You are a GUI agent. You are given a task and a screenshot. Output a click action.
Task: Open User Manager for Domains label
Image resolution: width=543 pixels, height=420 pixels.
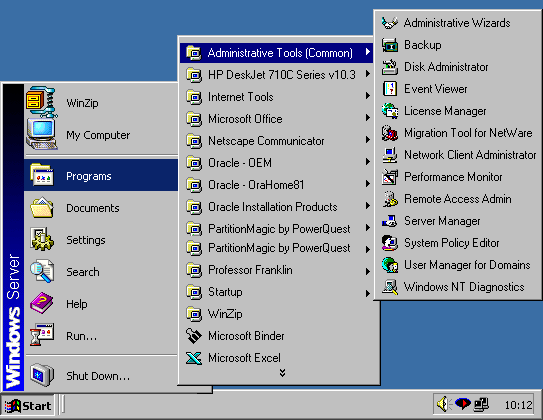click(x=467, y=265)
